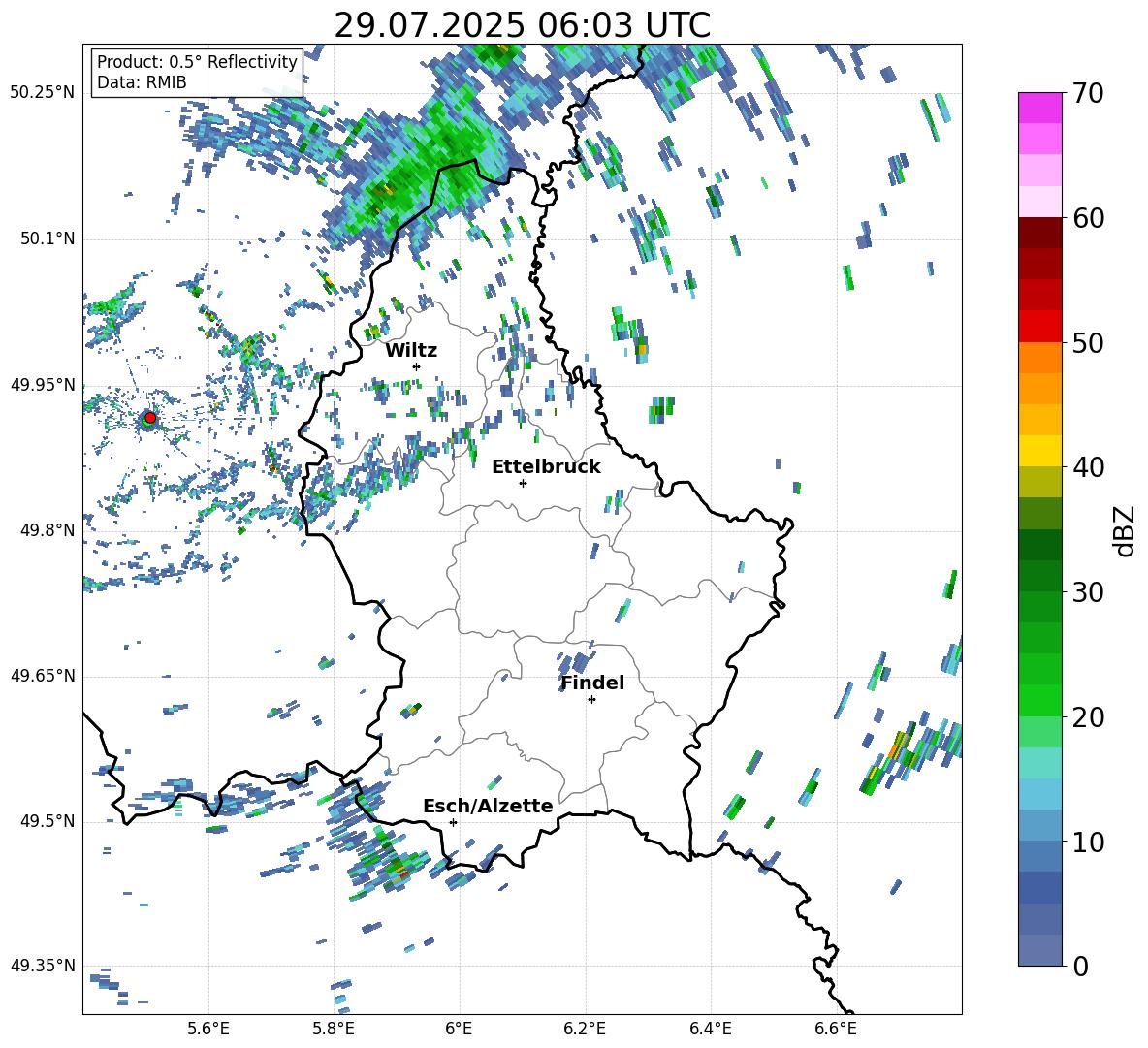Click the dBZ colorbar axis label

click(1125, 530)
